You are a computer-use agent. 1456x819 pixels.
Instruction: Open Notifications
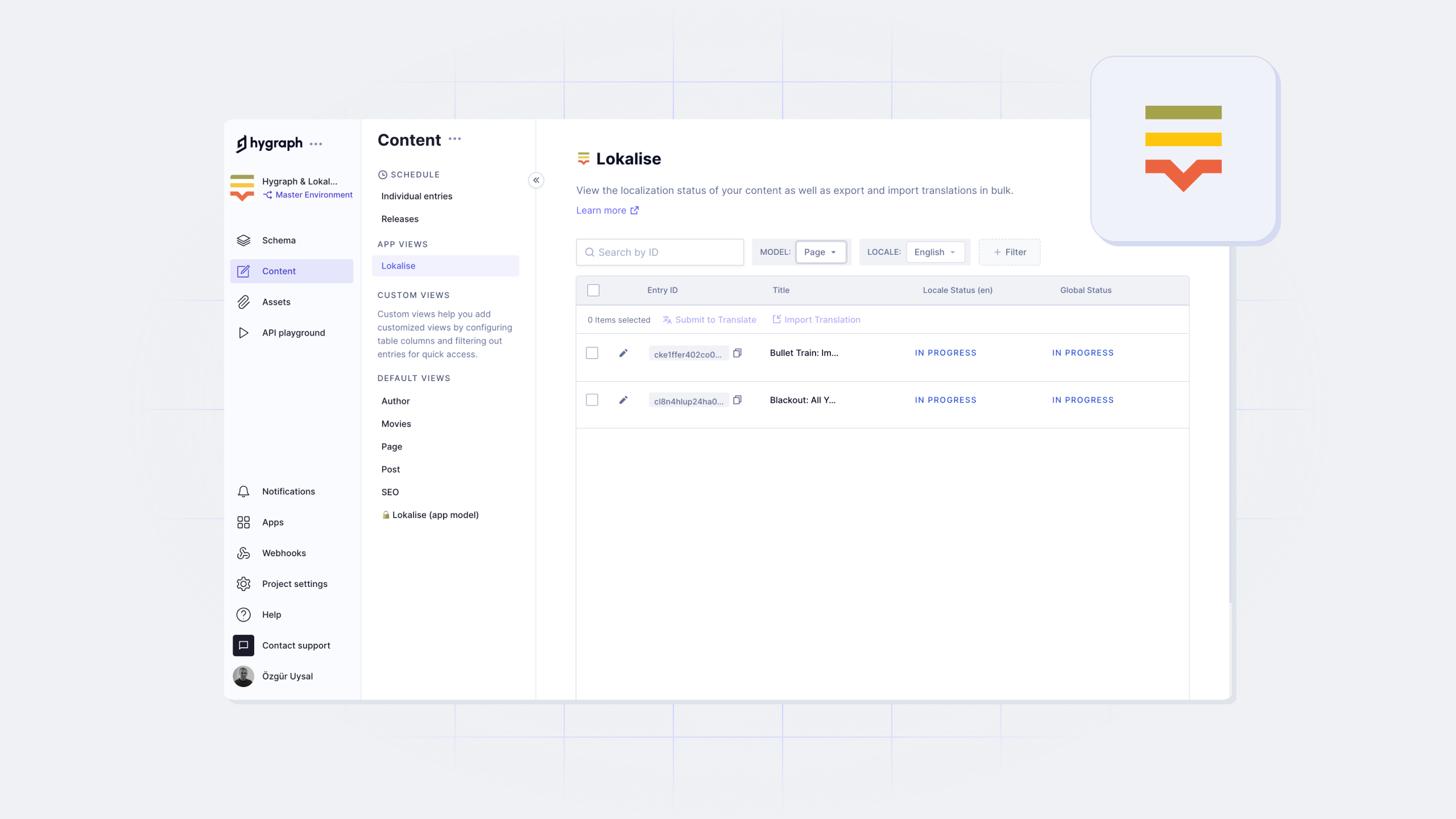coord(288,491)
